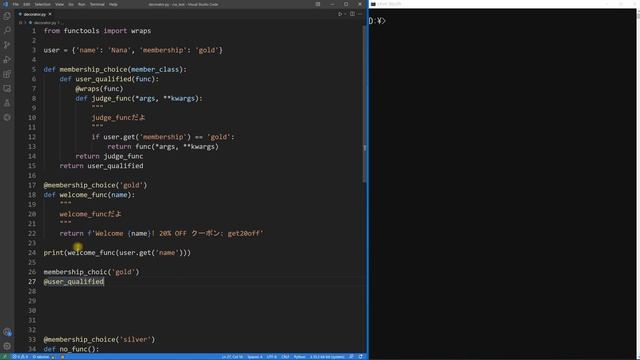Place cursor in 'from functools import wraps' line
Image resolution: width=640 pixels, height=360 pixels.
[97, 31]
